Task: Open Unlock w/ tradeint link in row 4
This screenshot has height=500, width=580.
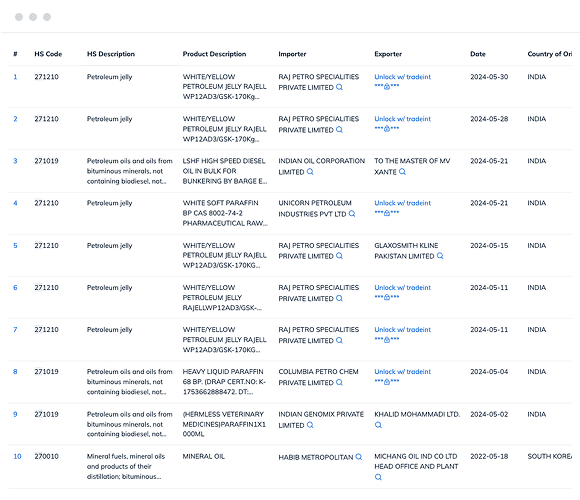Action: point(402,203)
